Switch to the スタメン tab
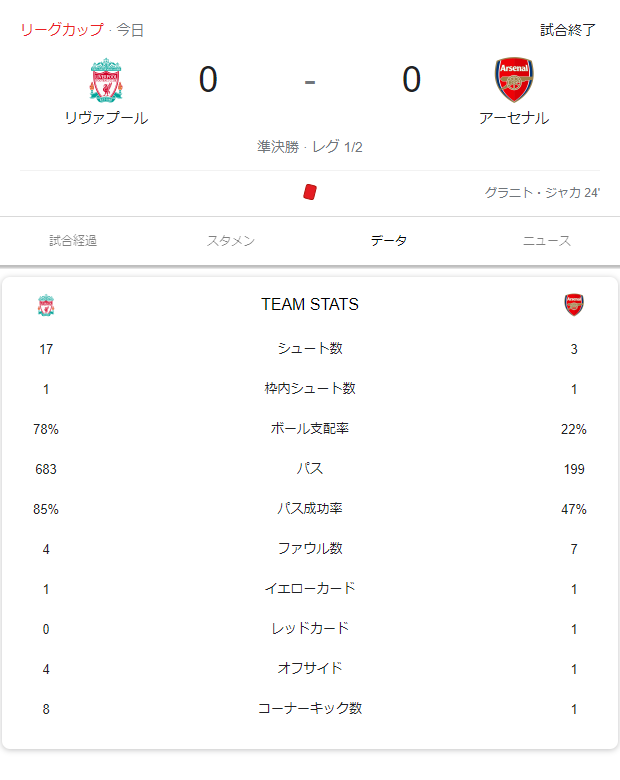 [x=231, y=241]
